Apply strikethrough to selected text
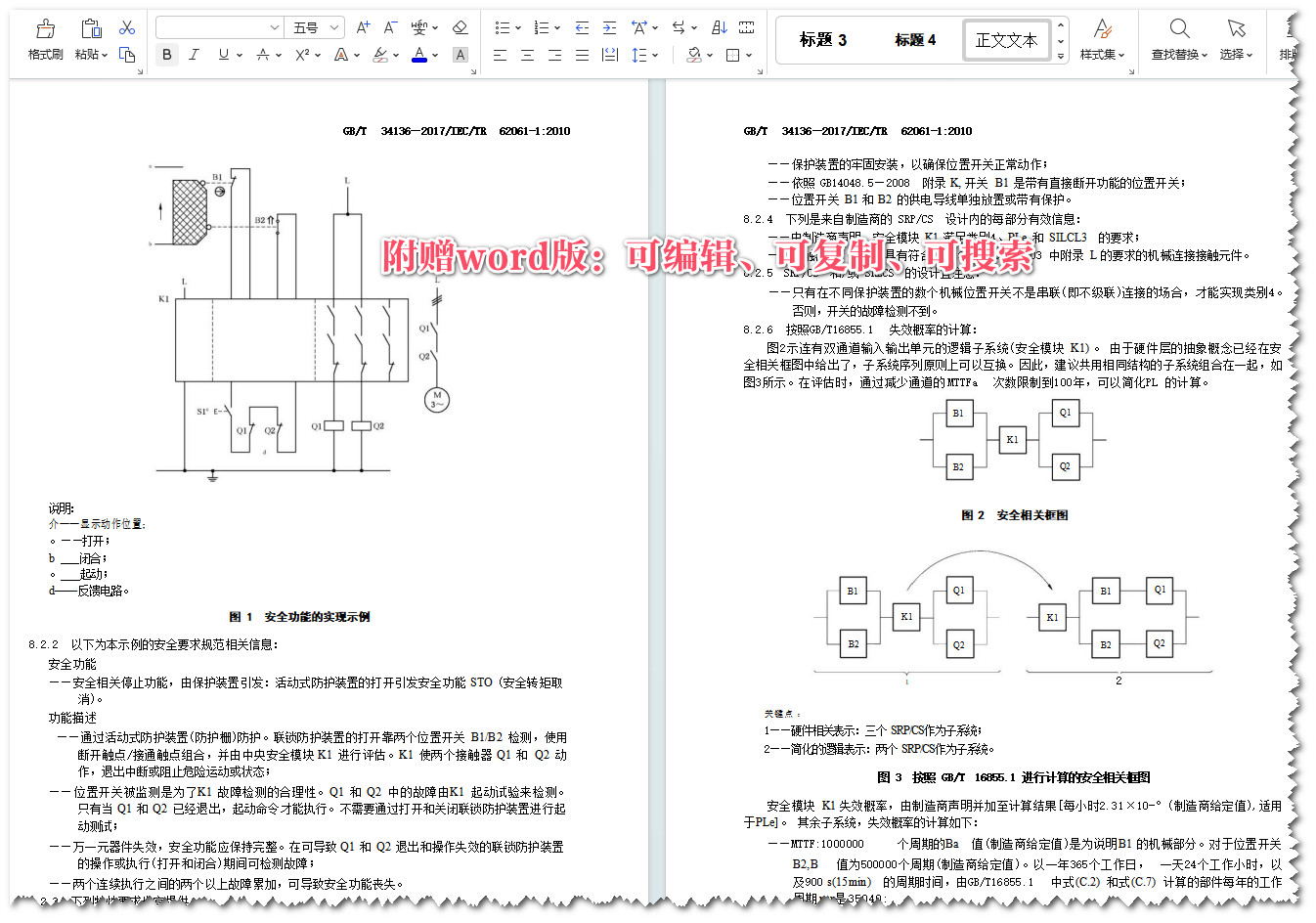 pyautogui.click(x=265, y=56)
